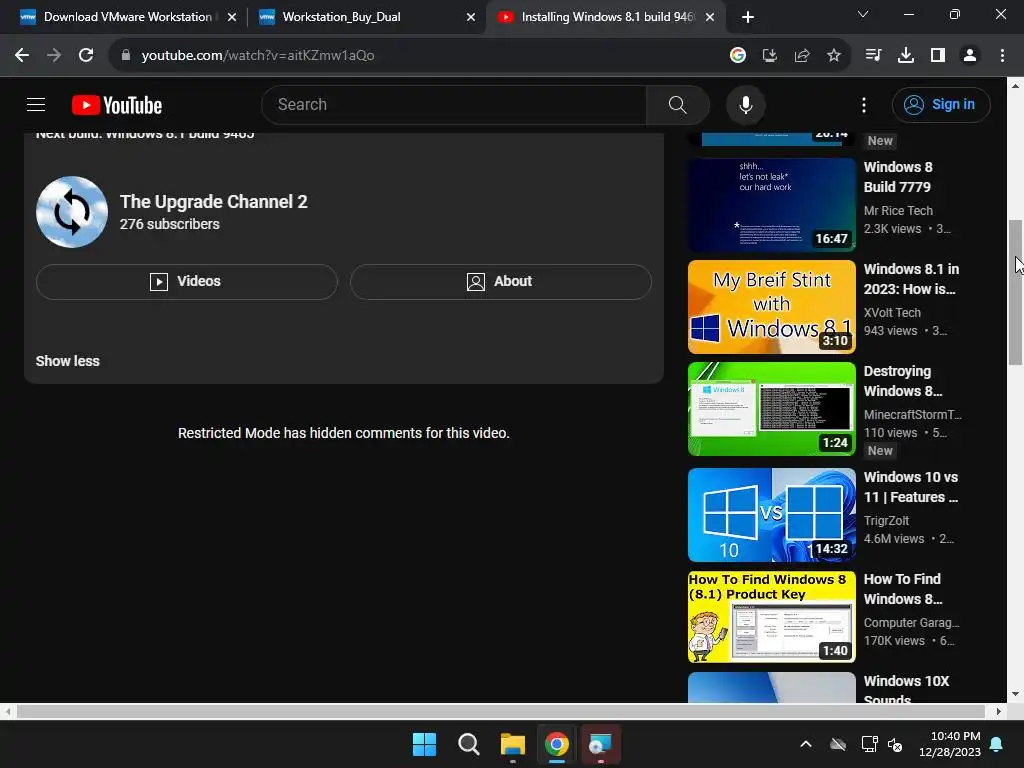Click the vertical page scrollbar thumb
1024x768 pixels.
1015,293
